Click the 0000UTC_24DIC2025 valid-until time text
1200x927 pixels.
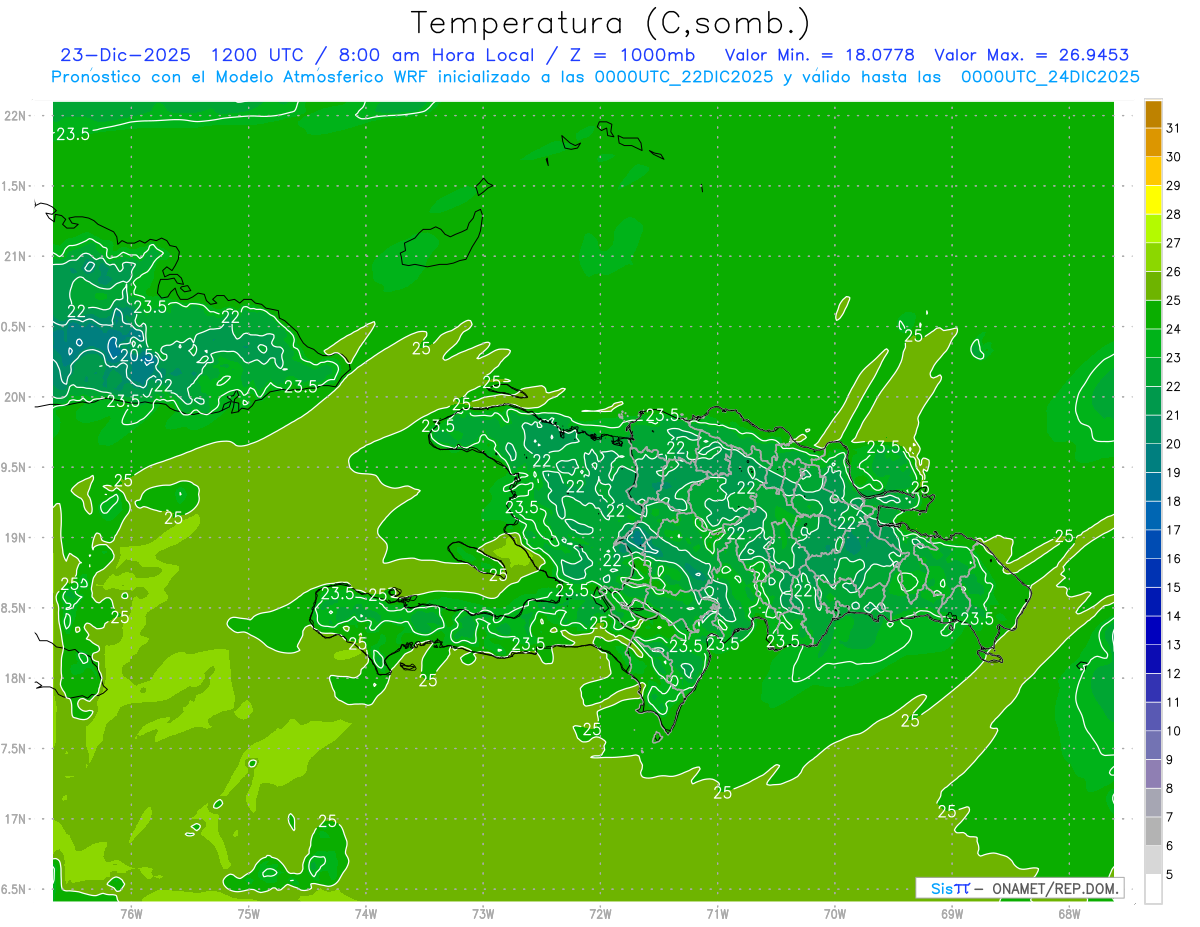tap(1050, 77)
